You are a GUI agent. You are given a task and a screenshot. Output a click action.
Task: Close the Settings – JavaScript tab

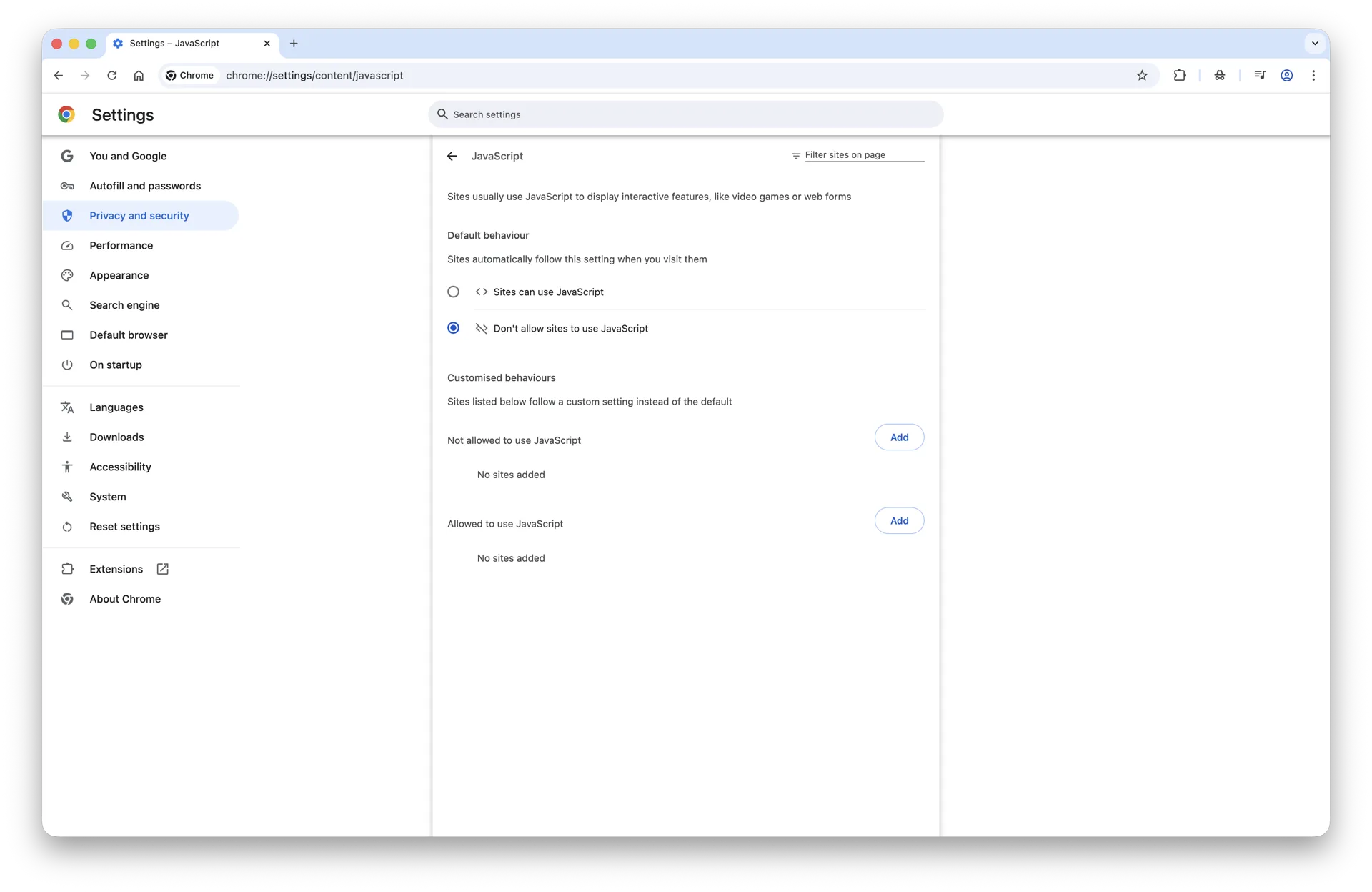[267, 44]
